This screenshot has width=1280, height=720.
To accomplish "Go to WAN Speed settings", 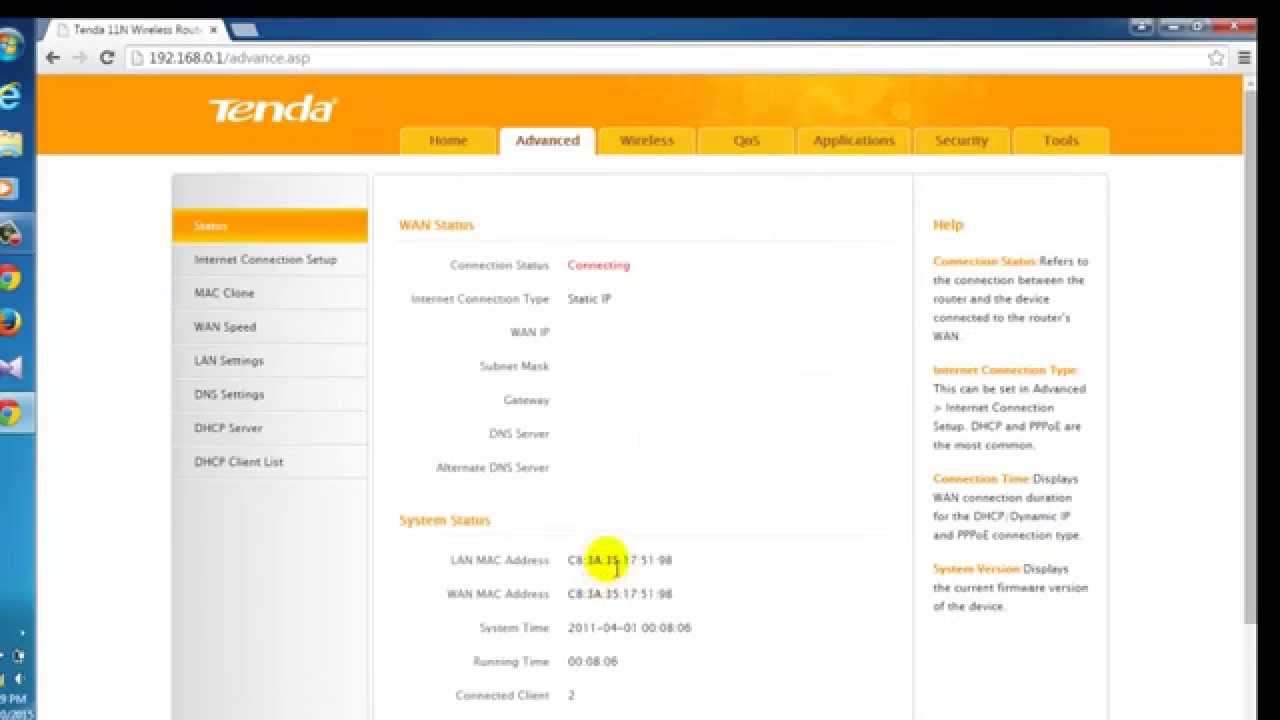I will [x=270, y=327].
